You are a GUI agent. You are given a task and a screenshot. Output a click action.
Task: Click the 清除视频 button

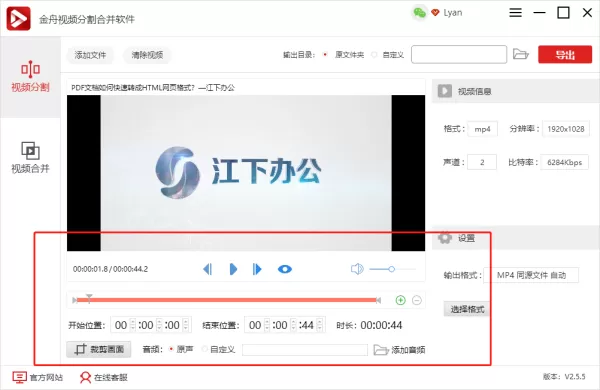coord(147,55)
